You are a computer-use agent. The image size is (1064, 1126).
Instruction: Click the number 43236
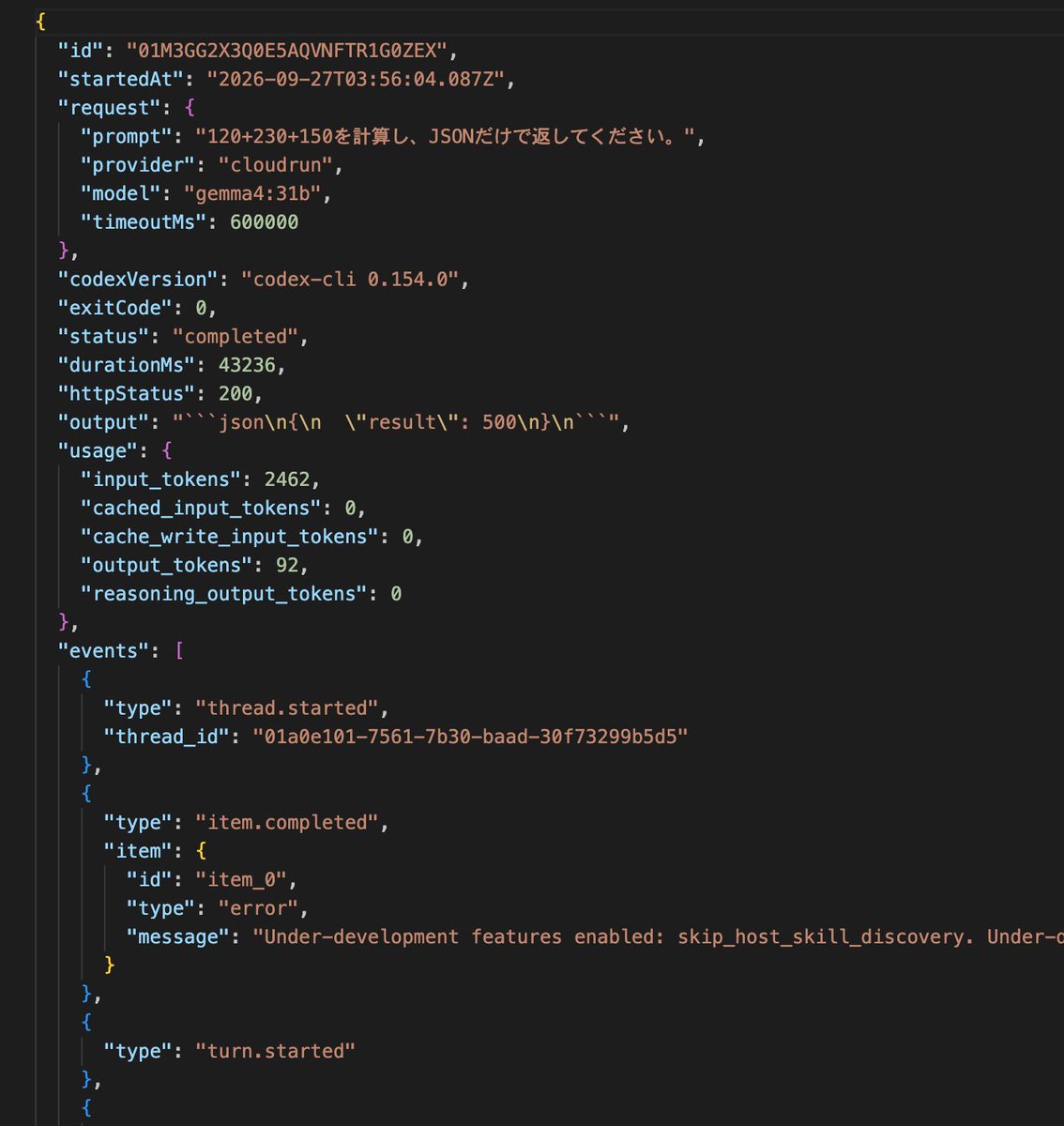[x=247, y=364]
